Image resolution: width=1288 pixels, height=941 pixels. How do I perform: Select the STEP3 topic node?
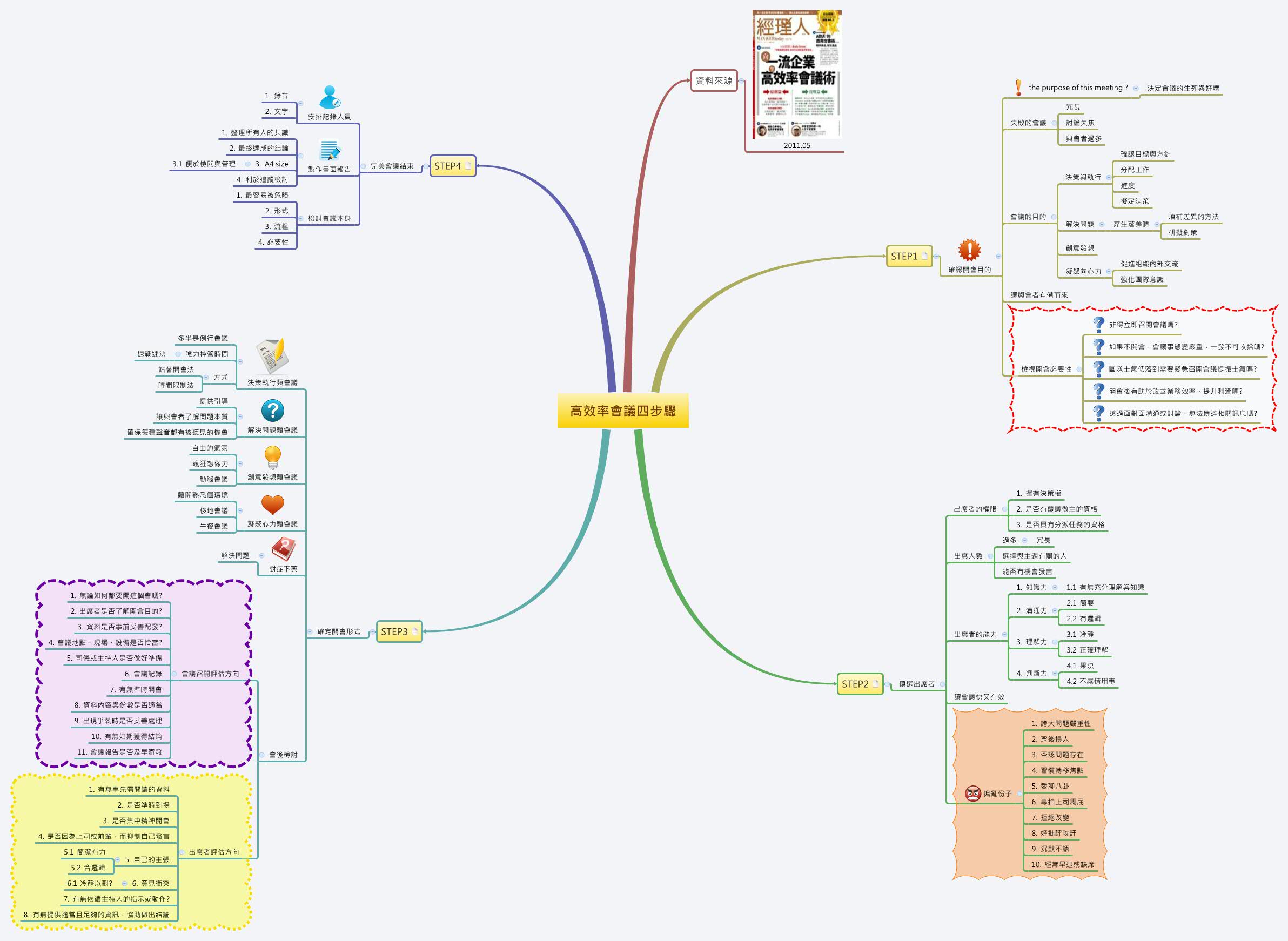(x=394, y=631)
